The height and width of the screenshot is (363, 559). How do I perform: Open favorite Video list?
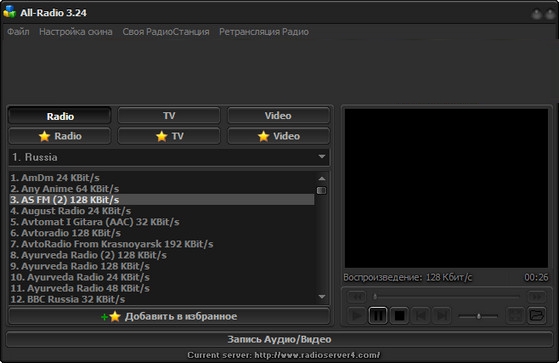(x=278, y=136)
